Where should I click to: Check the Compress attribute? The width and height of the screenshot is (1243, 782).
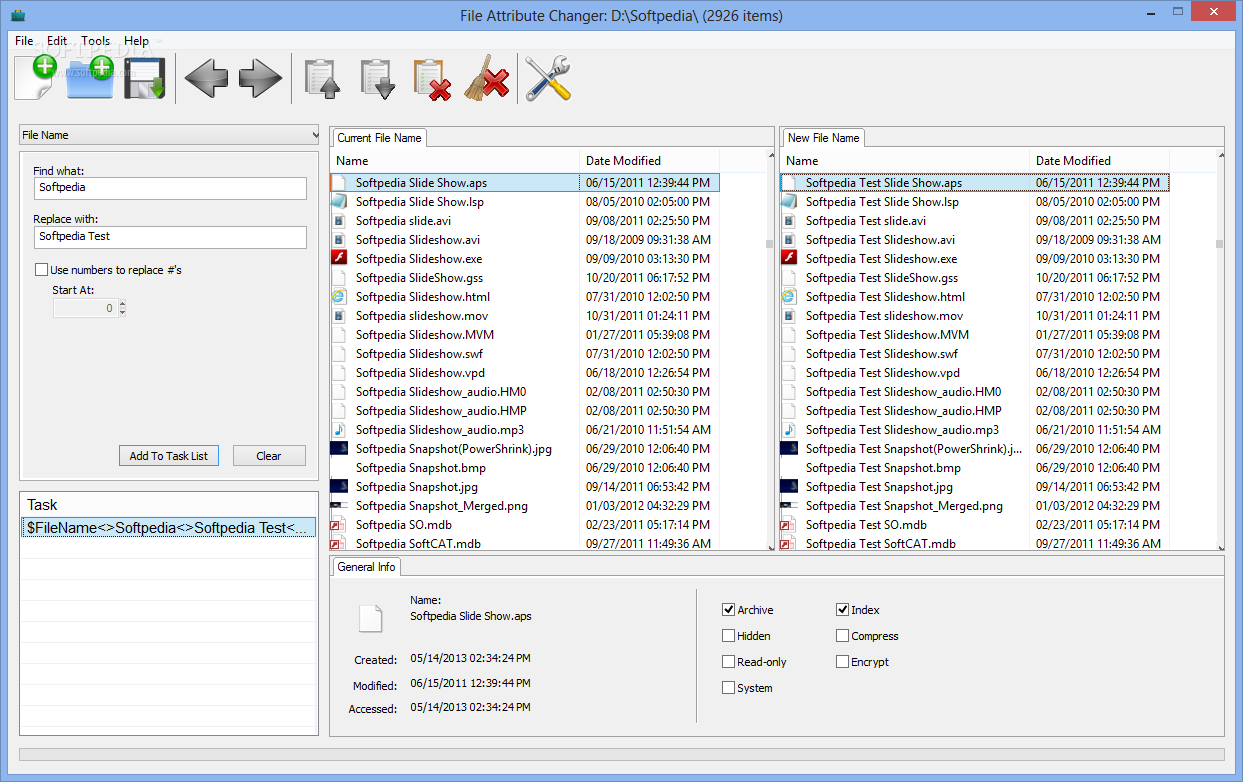pyautogui.click(x=842, y=636)
